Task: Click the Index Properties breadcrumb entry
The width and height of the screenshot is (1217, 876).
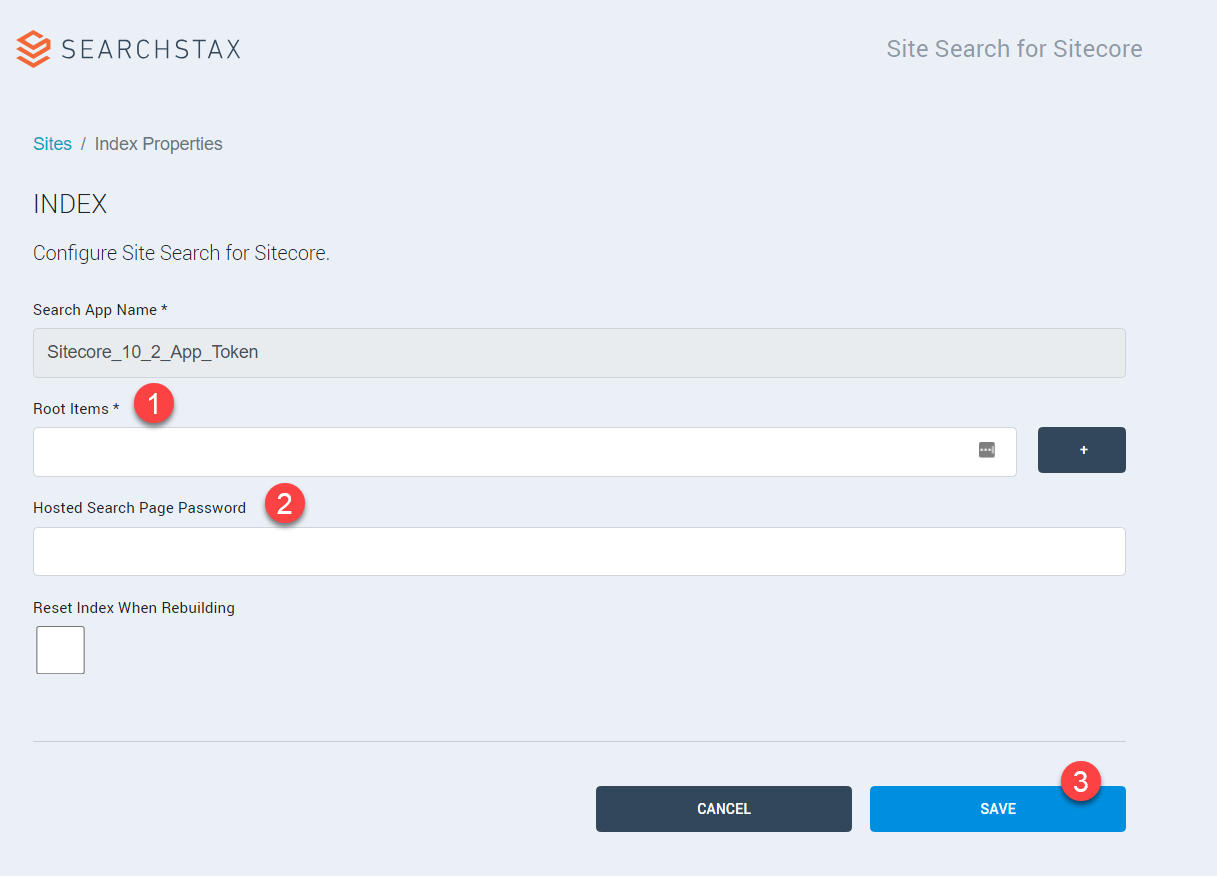Action: (x=158, y=143)
